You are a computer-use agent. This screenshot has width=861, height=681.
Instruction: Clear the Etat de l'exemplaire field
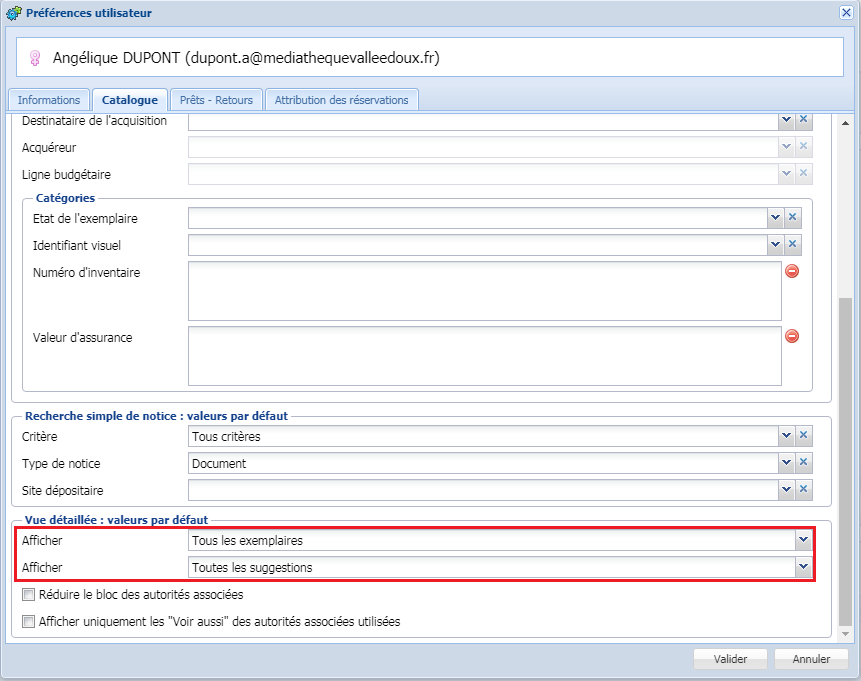pyautogui.click(x=793, y=217)
